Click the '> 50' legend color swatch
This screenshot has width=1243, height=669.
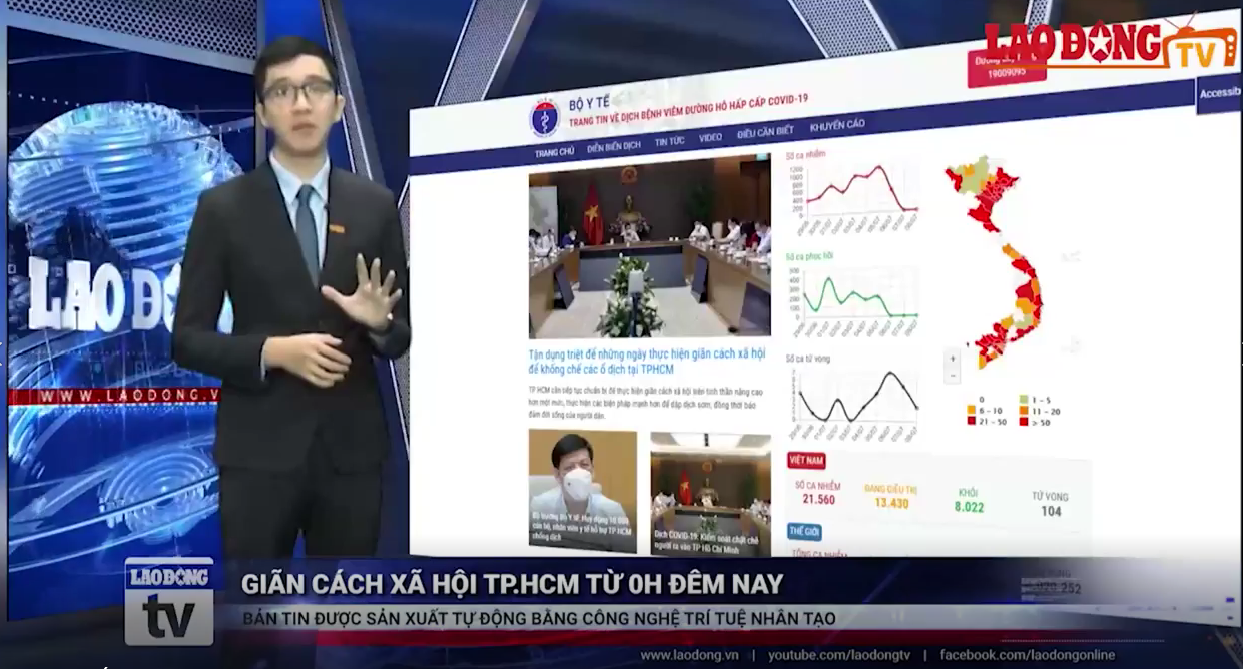click(1024, 421)
